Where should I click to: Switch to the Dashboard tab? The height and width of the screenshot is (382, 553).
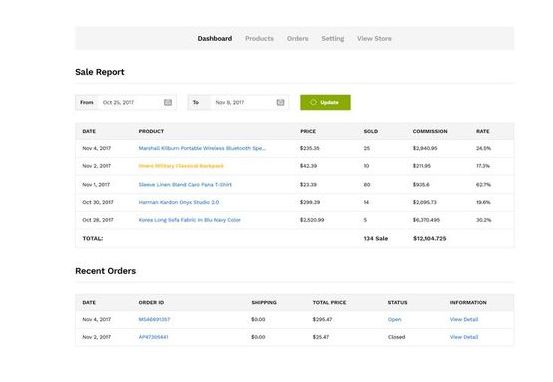click(215, 38)
